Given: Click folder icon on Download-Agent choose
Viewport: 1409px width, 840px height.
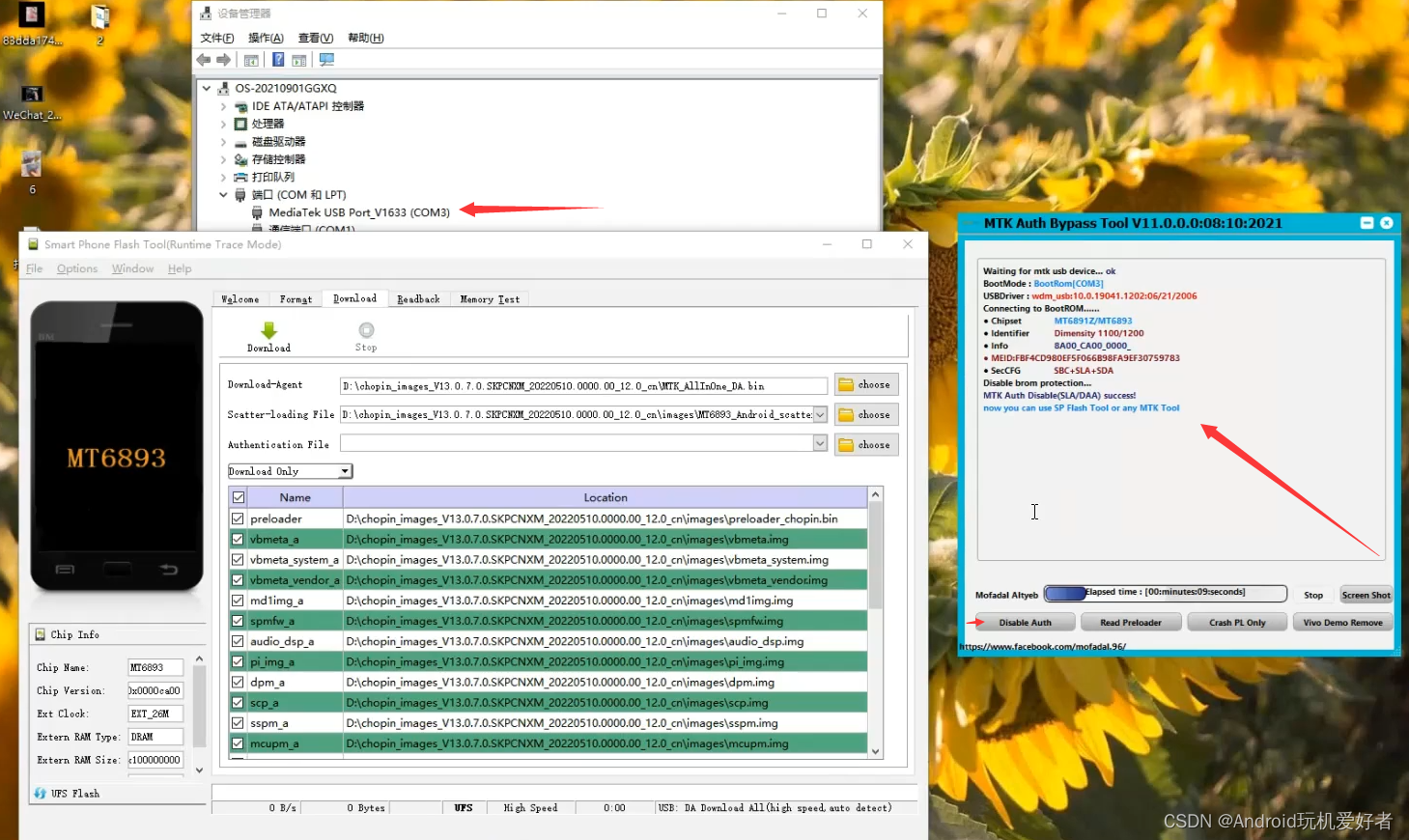Looking at the screenshot, I should [x=846, y=384].
